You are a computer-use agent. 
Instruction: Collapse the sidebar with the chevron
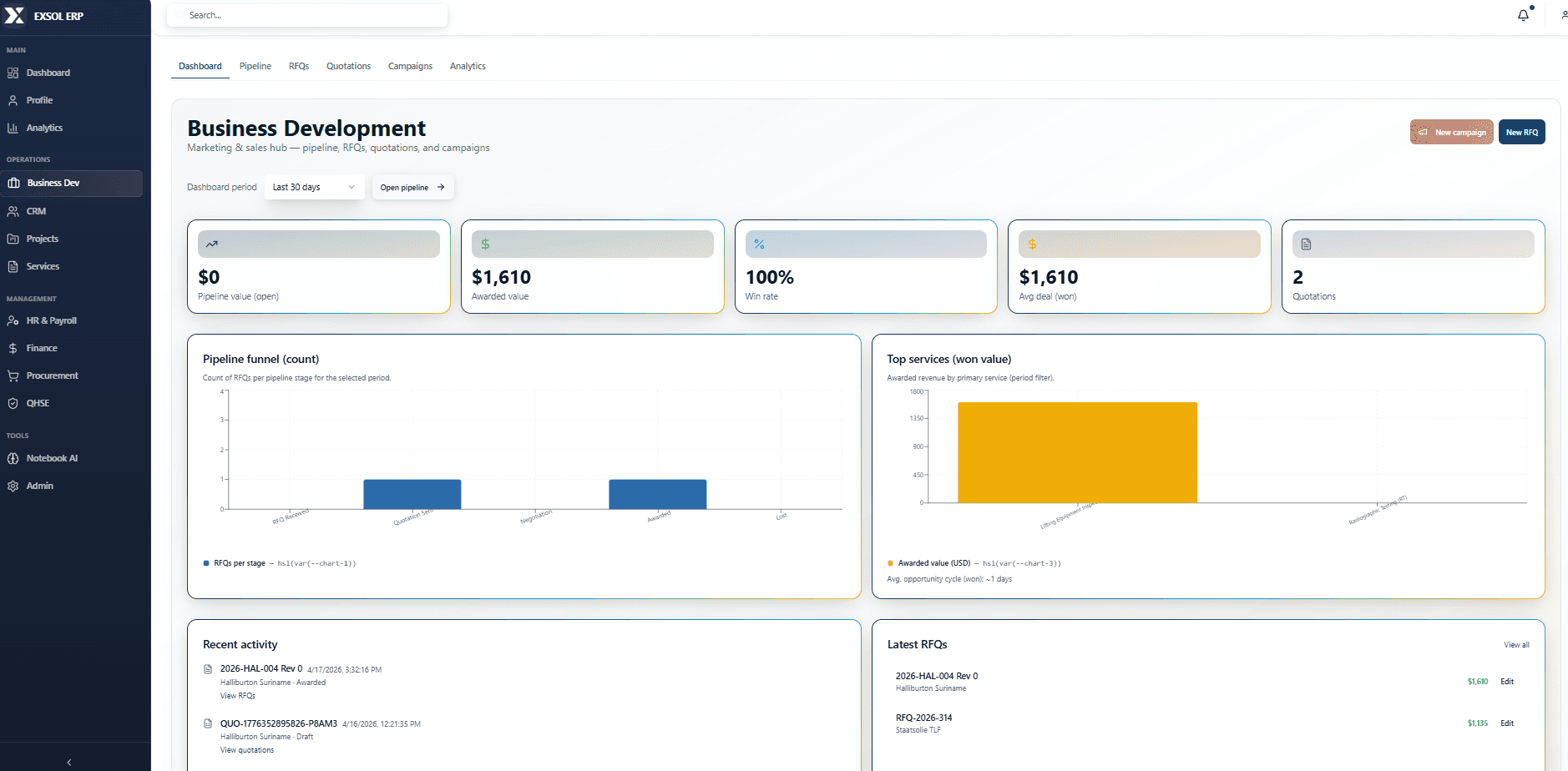click(69, 762)
